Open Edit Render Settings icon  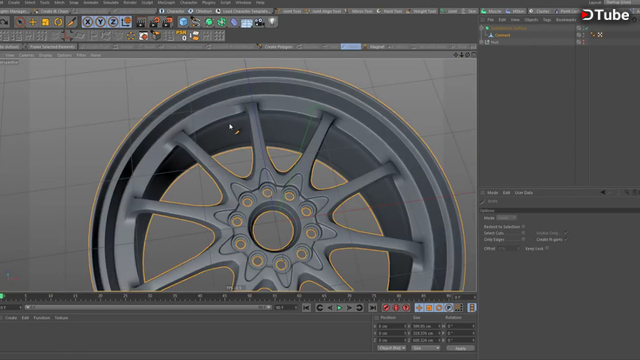pos(167,22)
